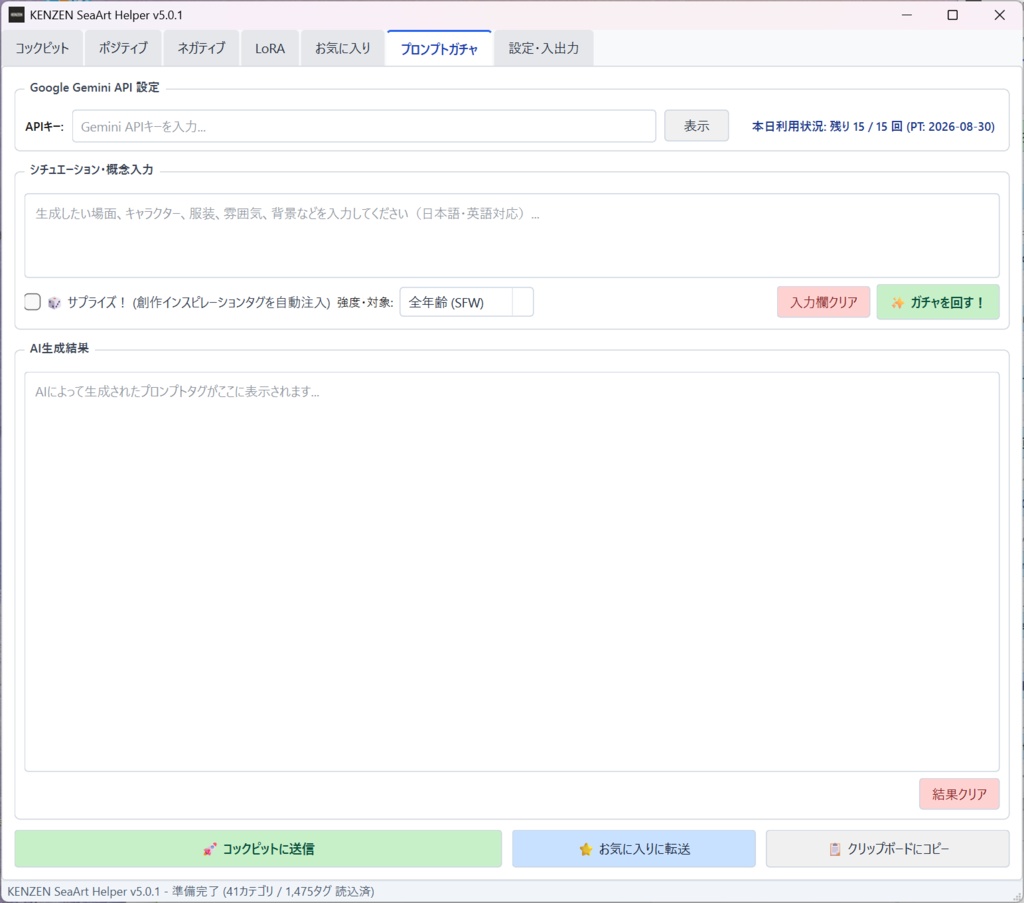Screen dimensions: 1024x903
Task: Click the star icon on お気に入りに転送
Action: pyautogui.click(x=586, y=849)
